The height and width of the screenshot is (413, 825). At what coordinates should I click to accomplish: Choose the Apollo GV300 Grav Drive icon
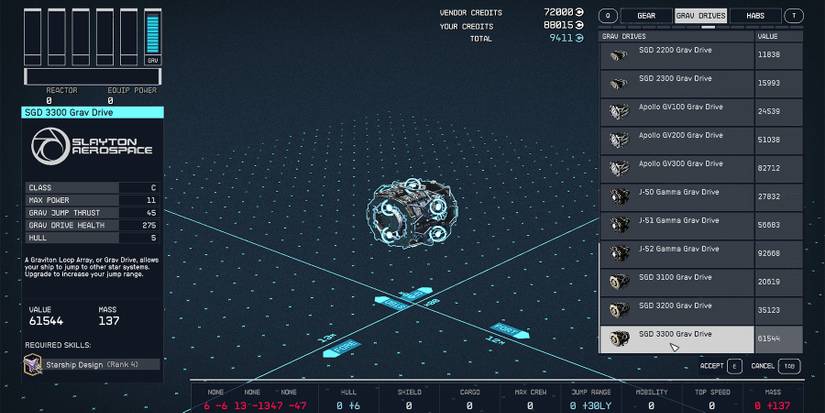point(619,169)
